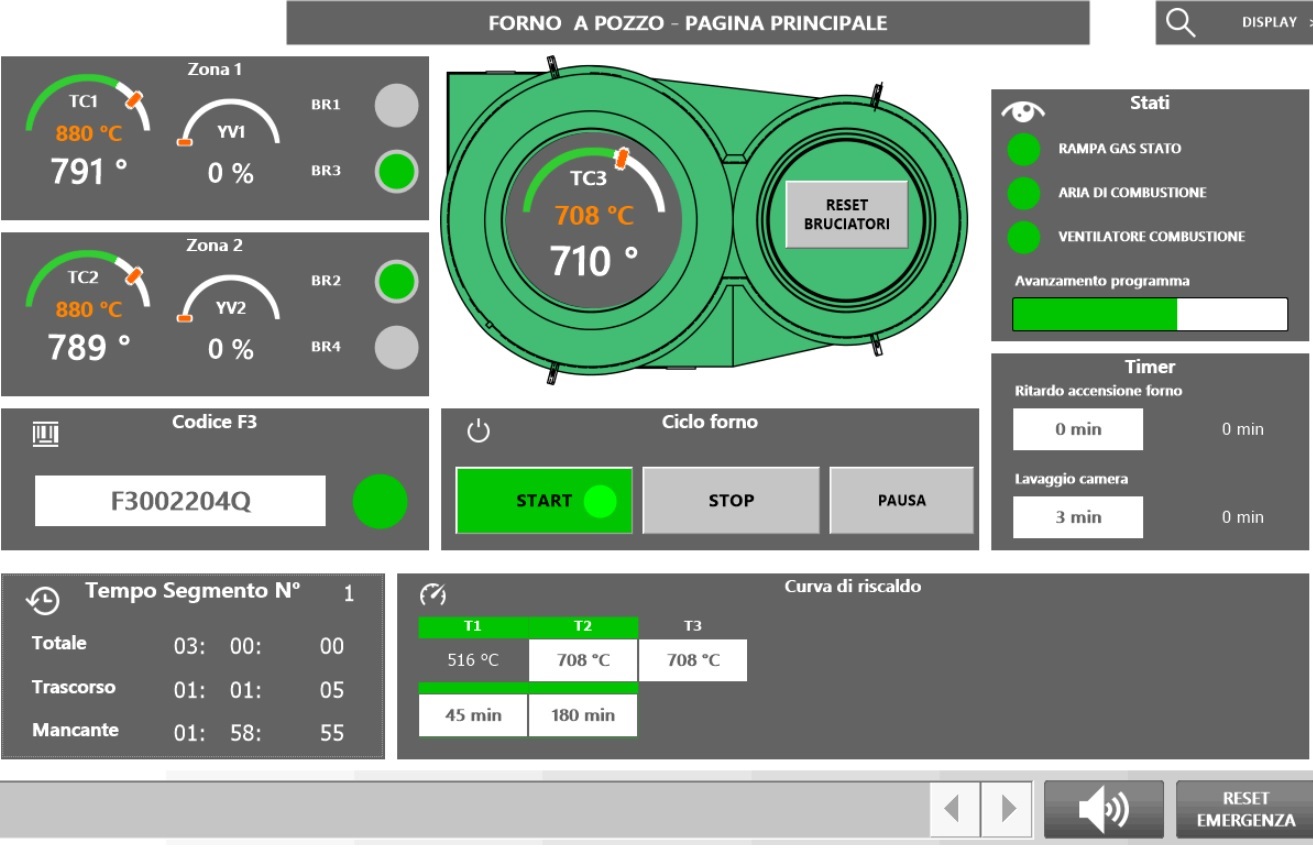This screenshot has width=1313, height=849.
Task: Select the T1 segment tab header
Action: 473,626
